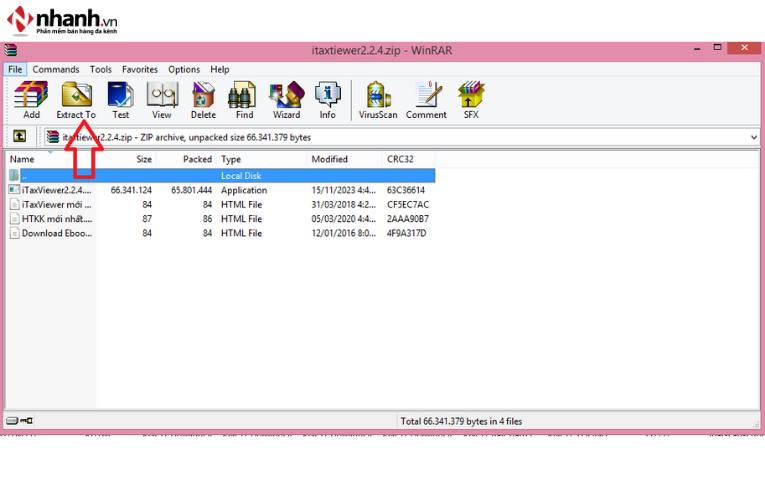Image resolution: width=765 pixels, height=478 pixels.
Task: Sort by the CRC32 column header
Action: click(408, 159)
